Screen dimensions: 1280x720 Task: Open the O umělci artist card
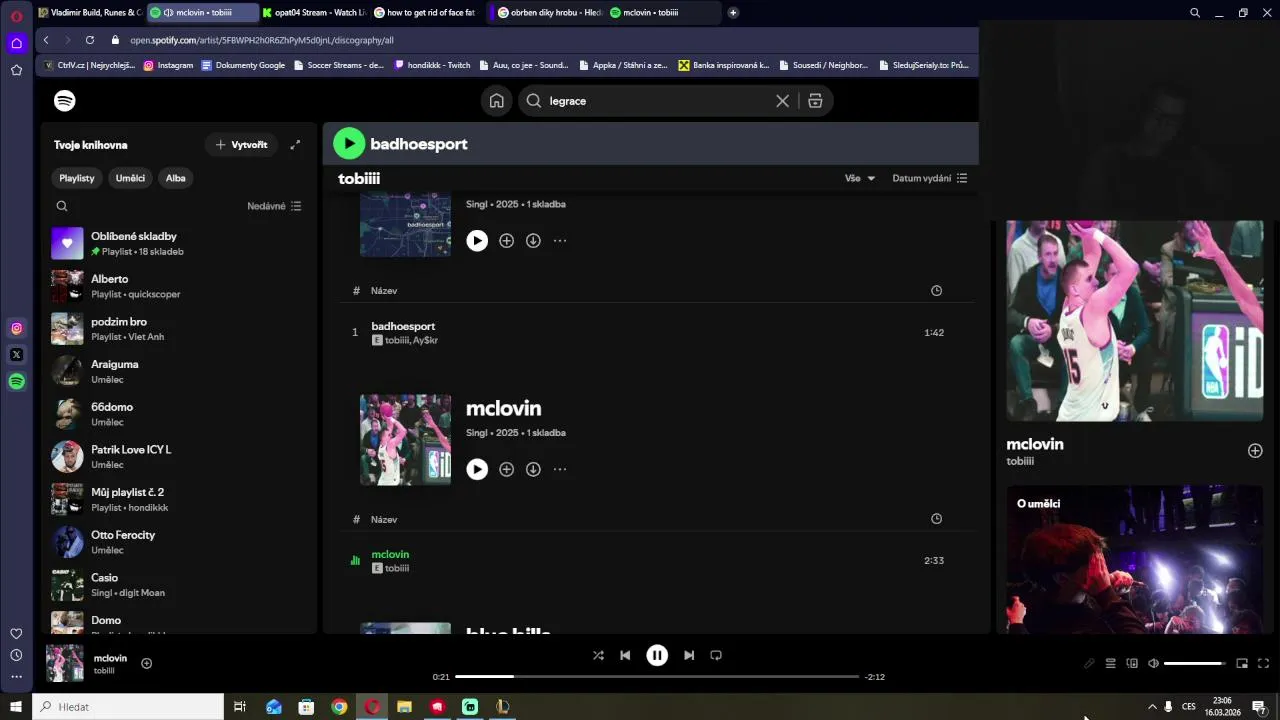coord(1134,560)
